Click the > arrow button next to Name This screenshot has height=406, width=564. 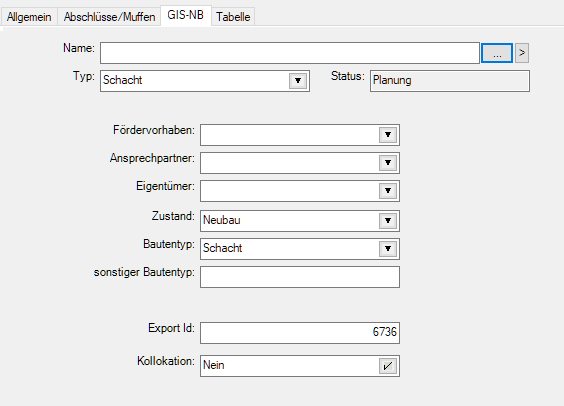point(522,53)
